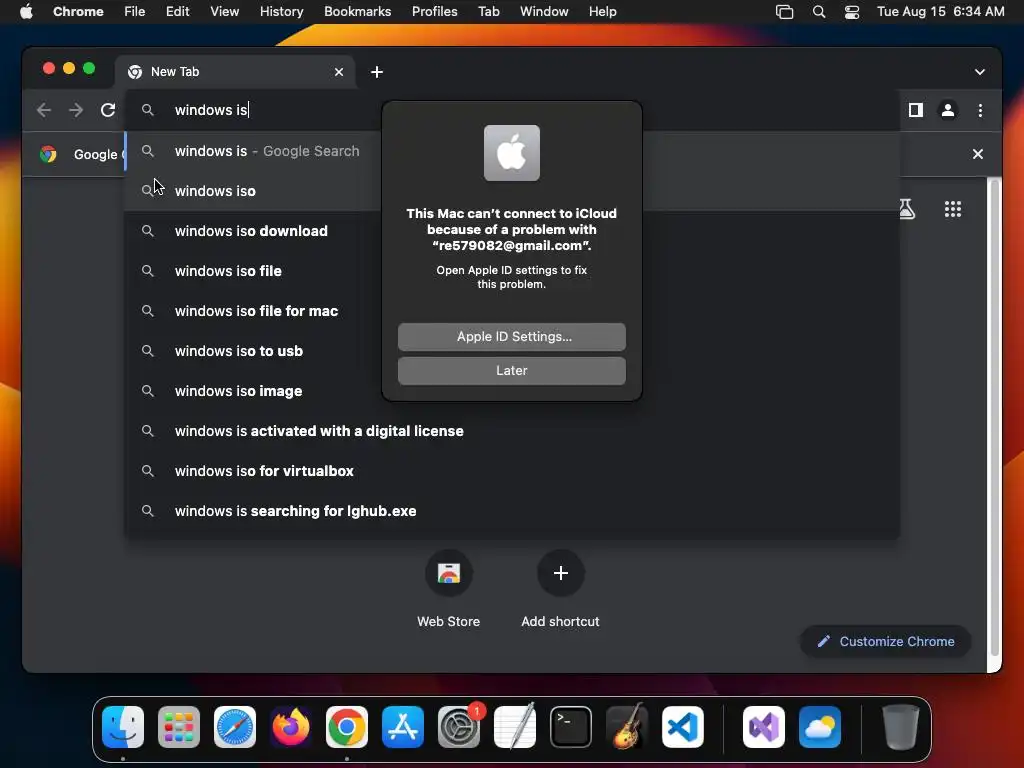Open Safari from the Dock
The width and height of the screenshot is (1024, 768).
(234, 727)
